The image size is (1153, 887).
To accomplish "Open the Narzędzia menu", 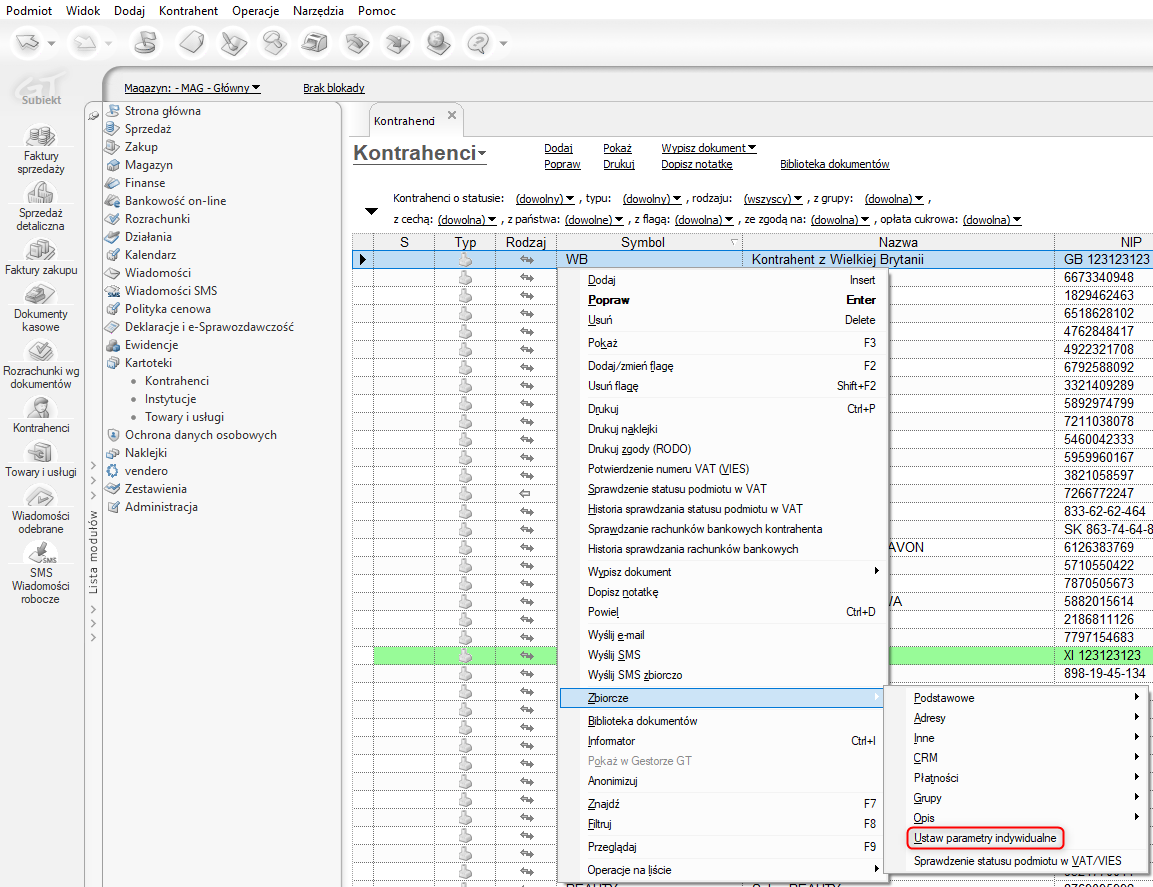I will (x=318, y=11).
